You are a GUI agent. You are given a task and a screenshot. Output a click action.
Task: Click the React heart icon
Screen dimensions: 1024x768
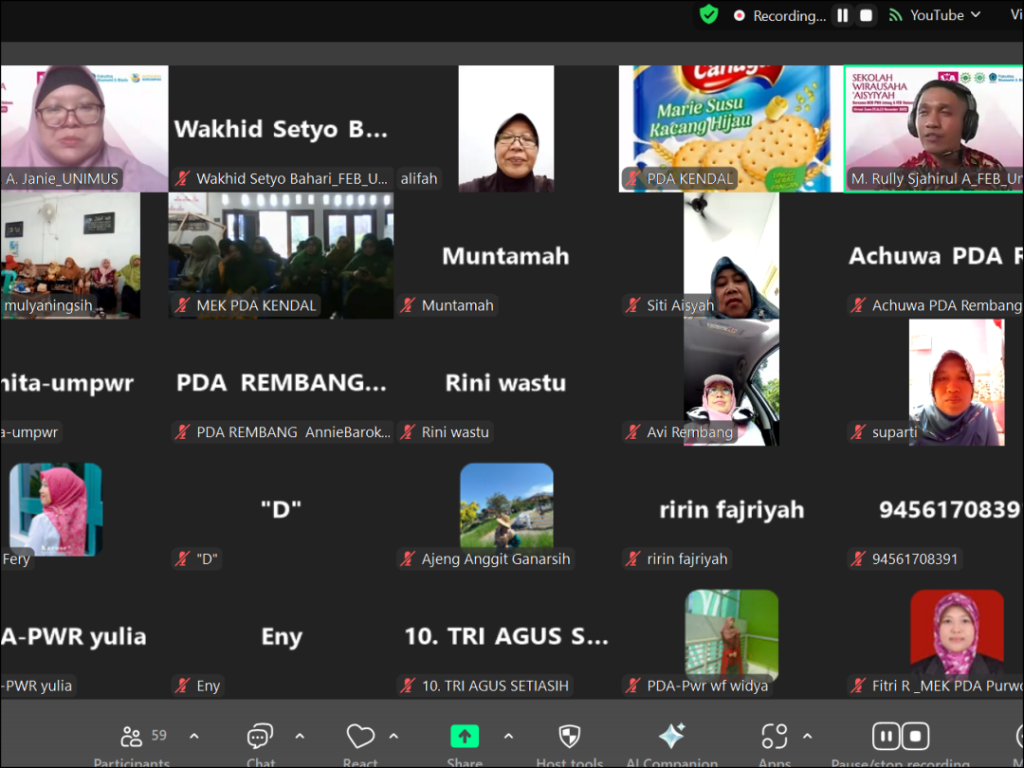360,738
